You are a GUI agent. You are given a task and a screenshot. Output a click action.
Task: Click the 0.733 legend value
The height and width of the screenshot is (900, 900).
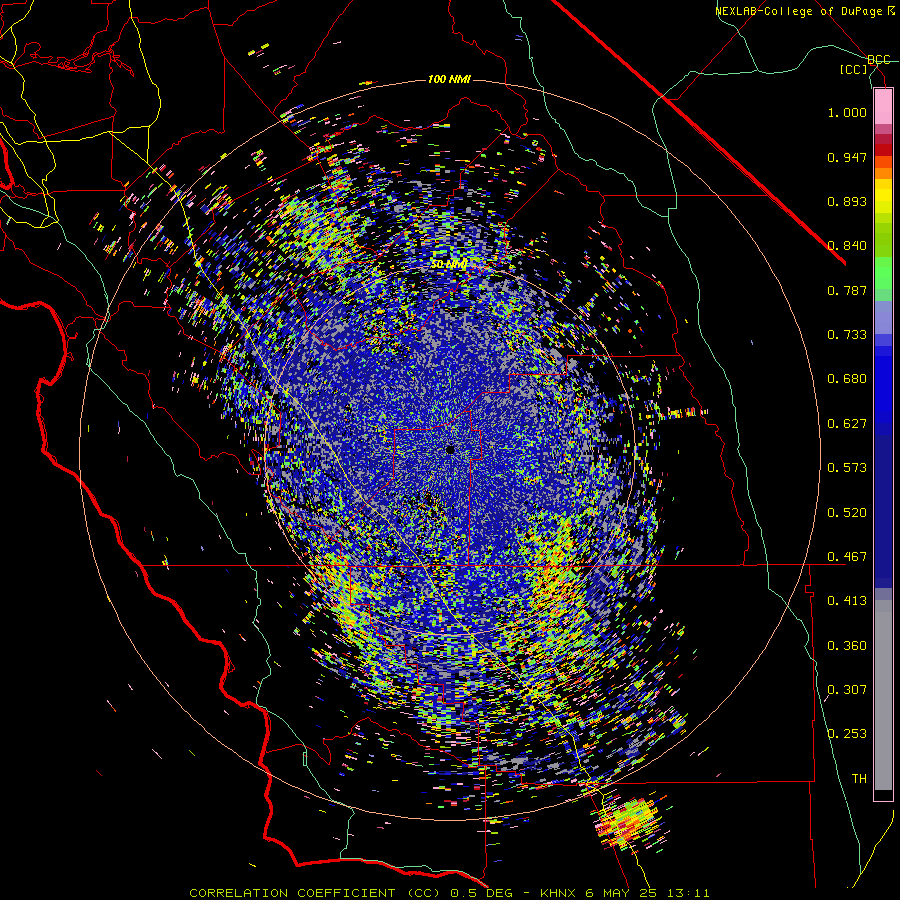847,335
